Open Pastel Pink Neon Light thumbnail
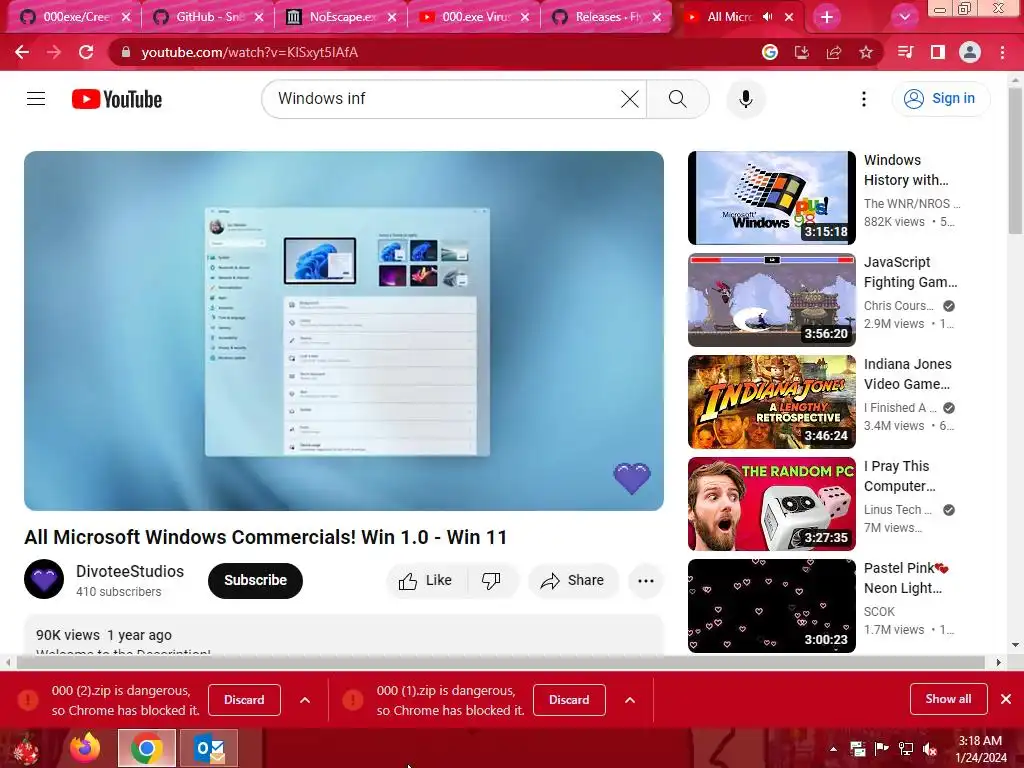 click(x=771, y=605)
